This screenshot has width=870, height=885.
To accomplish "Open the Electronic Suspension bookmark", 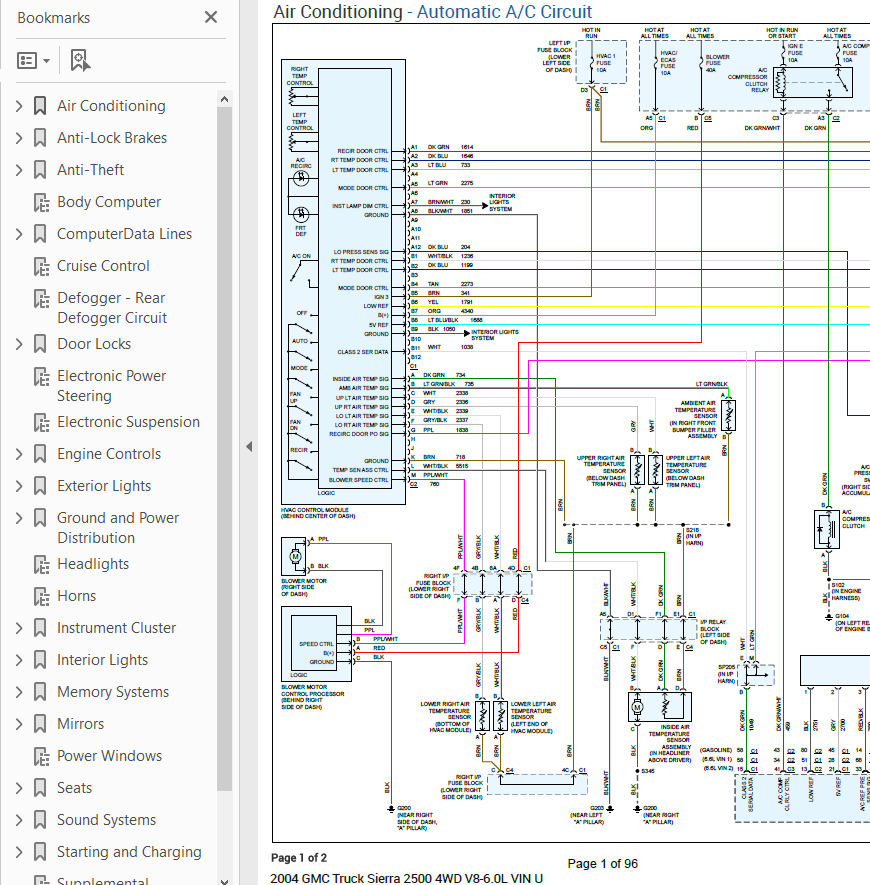I will click(x=128, y=422).
